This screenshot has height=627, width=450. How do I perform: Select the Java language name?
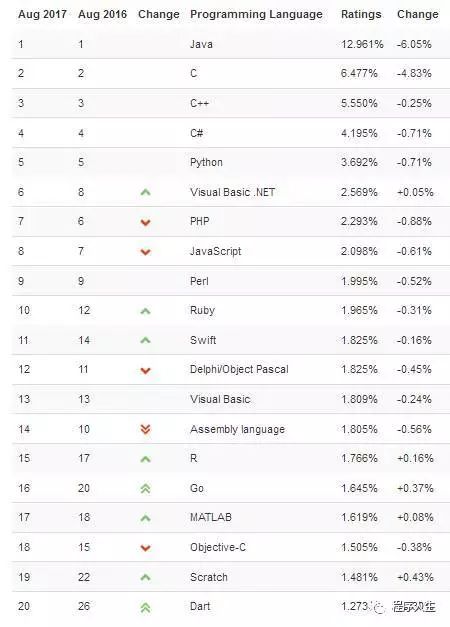(x=201, y=44)
